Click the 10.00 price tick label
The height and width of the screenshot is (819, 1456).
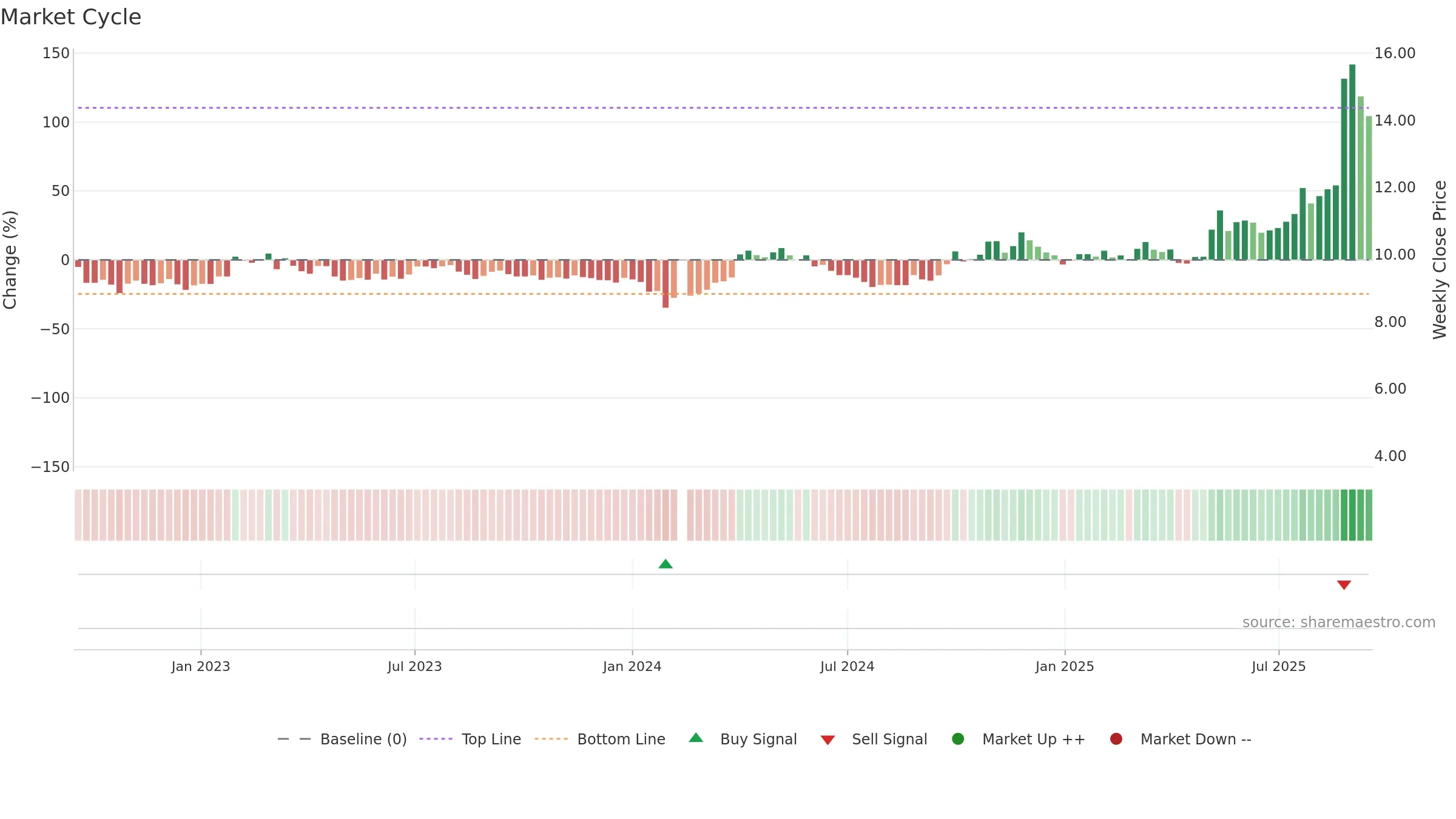[x=1395, y=255]
